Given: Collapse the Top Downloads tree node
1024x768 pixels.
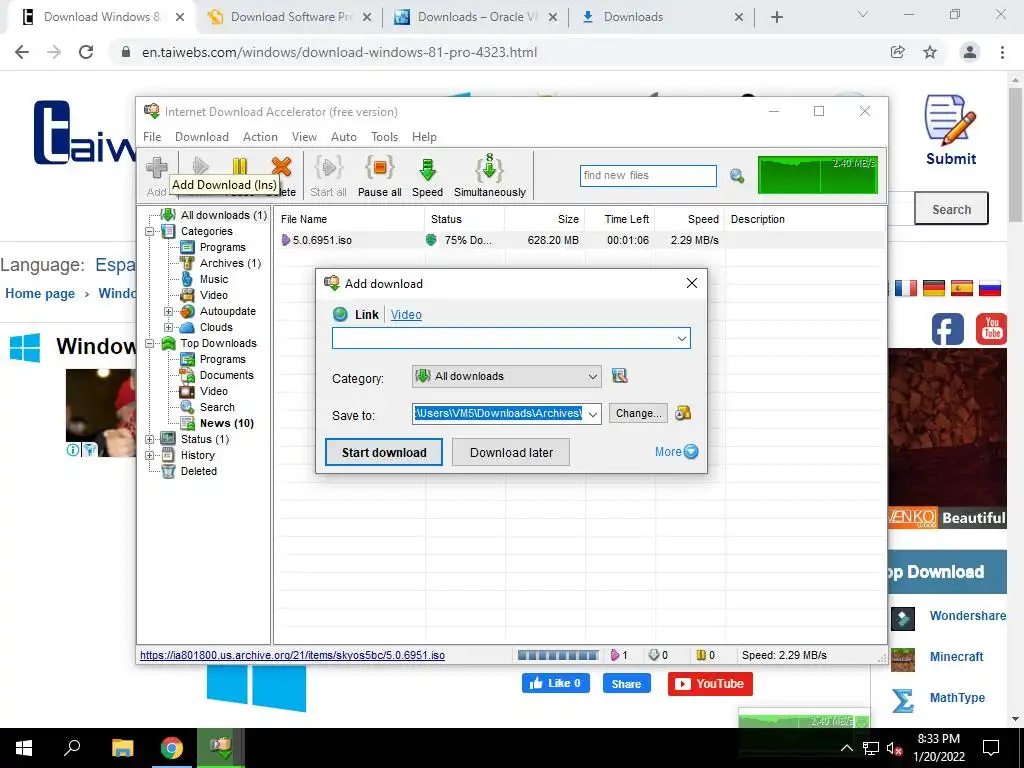Looking at the screenshot, I should [x=150, y=344].
